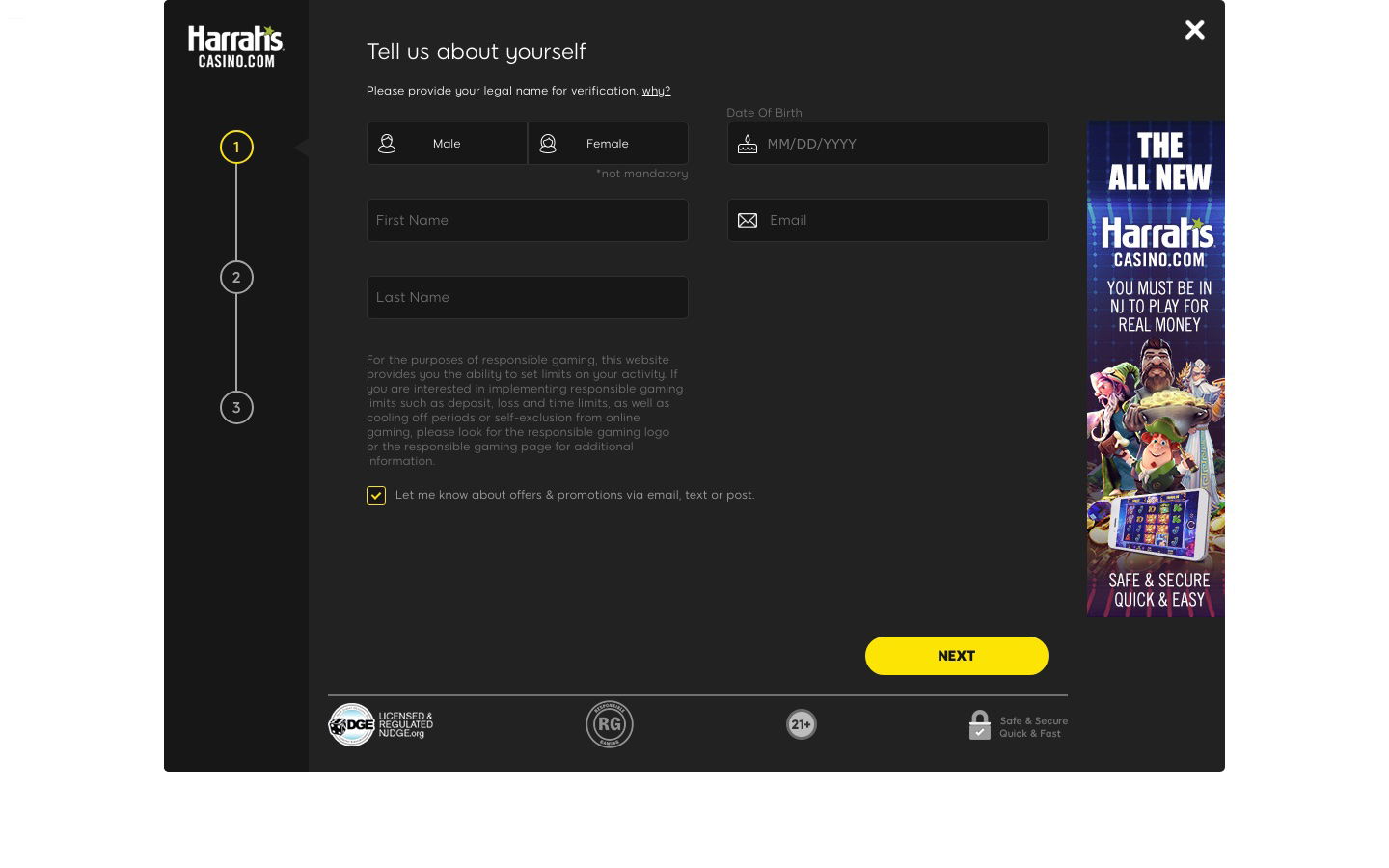Click the 21+ age badge
Image resolution: width=1389 pixels, height=868 pixels.
tap(802, 724)
